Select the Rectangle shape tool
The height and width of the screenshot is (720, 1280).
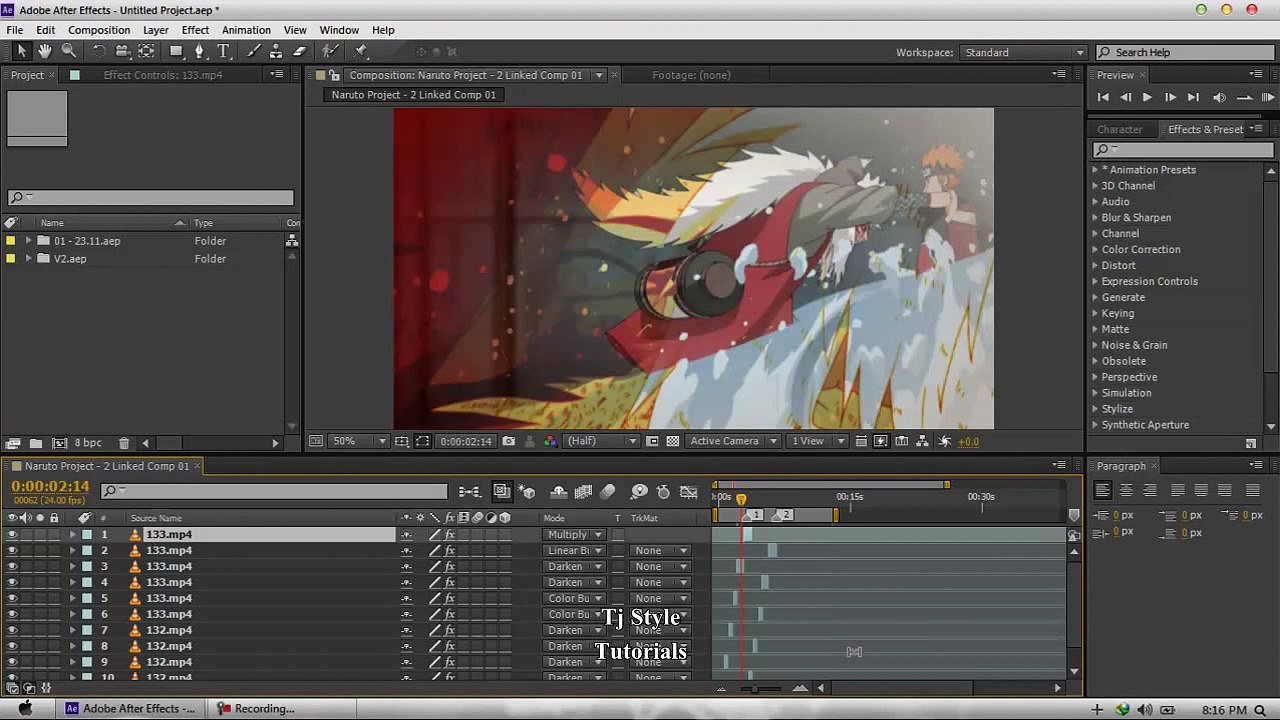(x=176, y=51)
